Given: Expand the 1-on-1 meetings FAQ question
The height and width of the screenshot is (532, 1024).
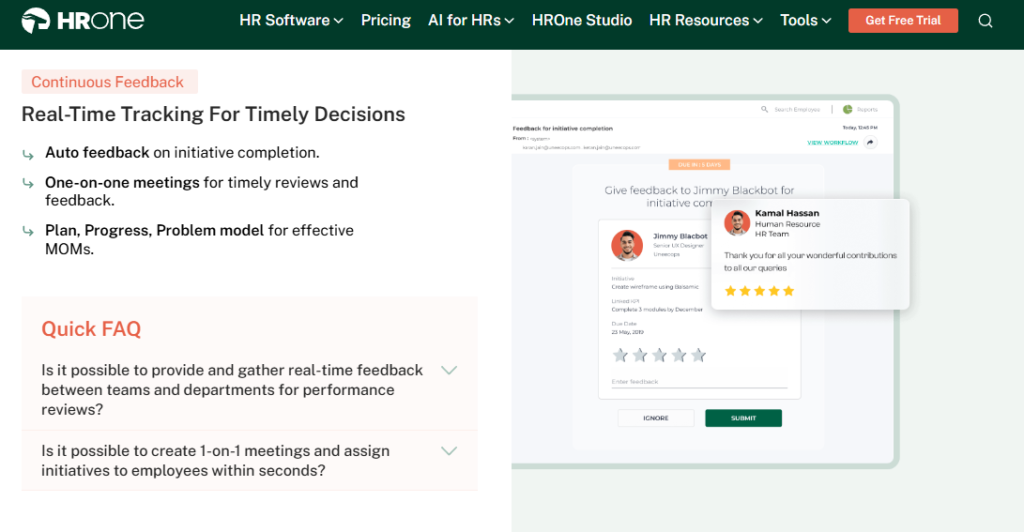Looking at the screenshot, I should 249,460.
